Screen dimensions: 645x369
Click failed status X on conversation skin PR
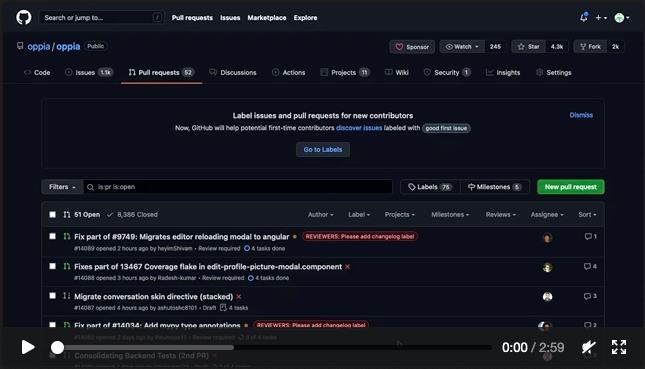tap(239, 297)
